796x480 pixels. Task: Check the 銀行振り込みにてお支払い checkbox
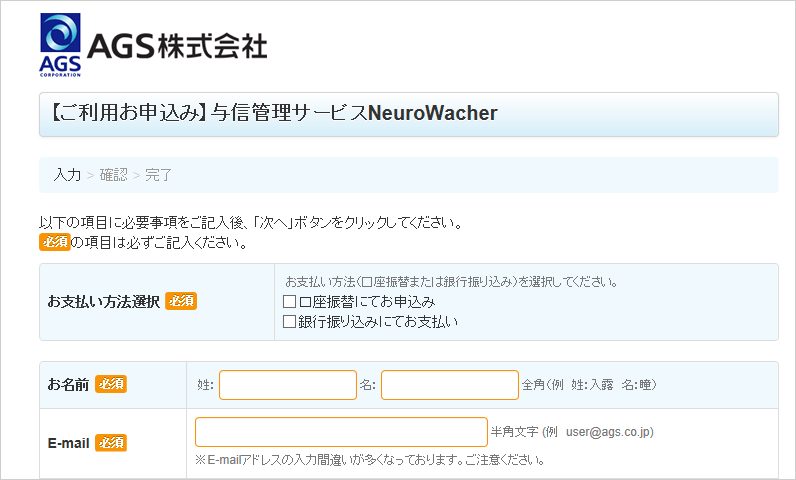pos(290,322)
